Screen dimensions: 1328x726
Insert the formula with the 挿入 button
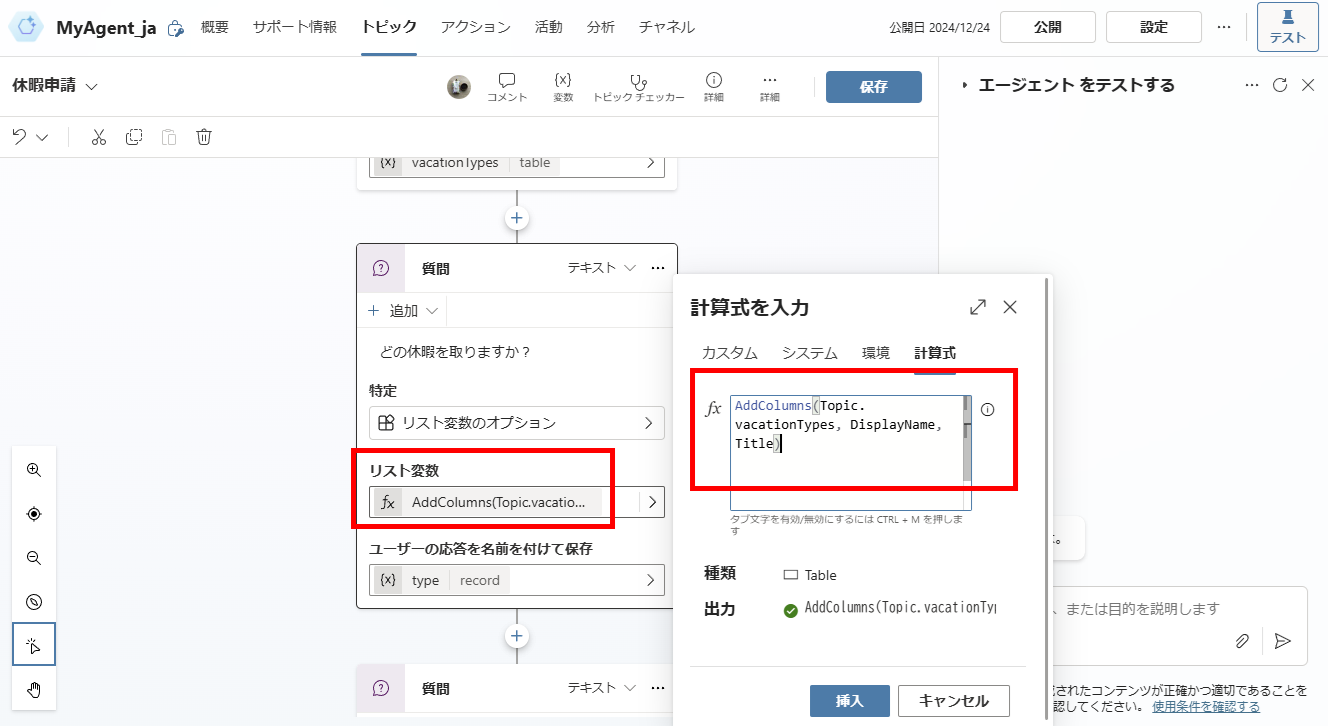point(849,701)
